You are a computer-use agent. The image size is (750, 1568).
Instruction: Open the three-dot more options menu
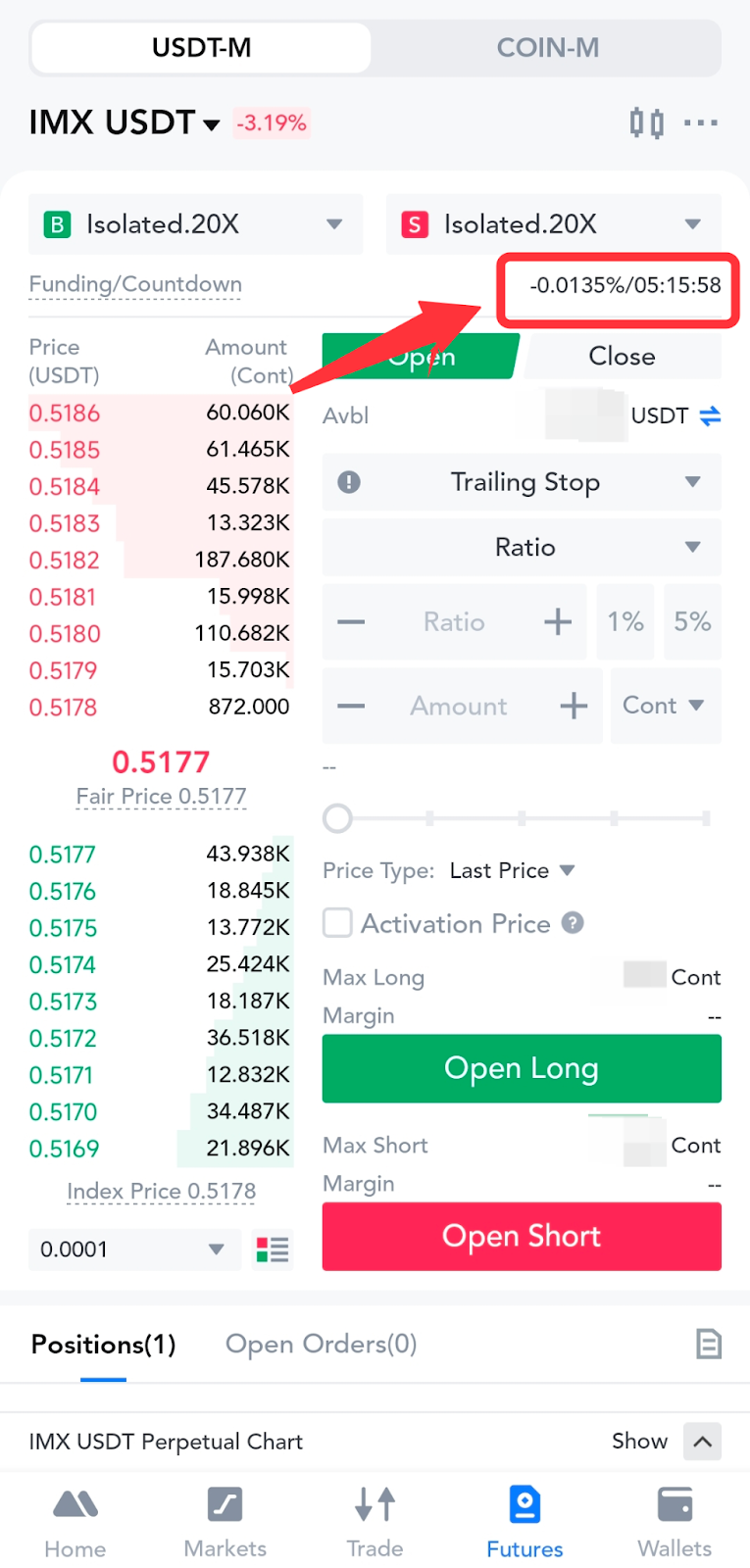[x=701, y=123]
